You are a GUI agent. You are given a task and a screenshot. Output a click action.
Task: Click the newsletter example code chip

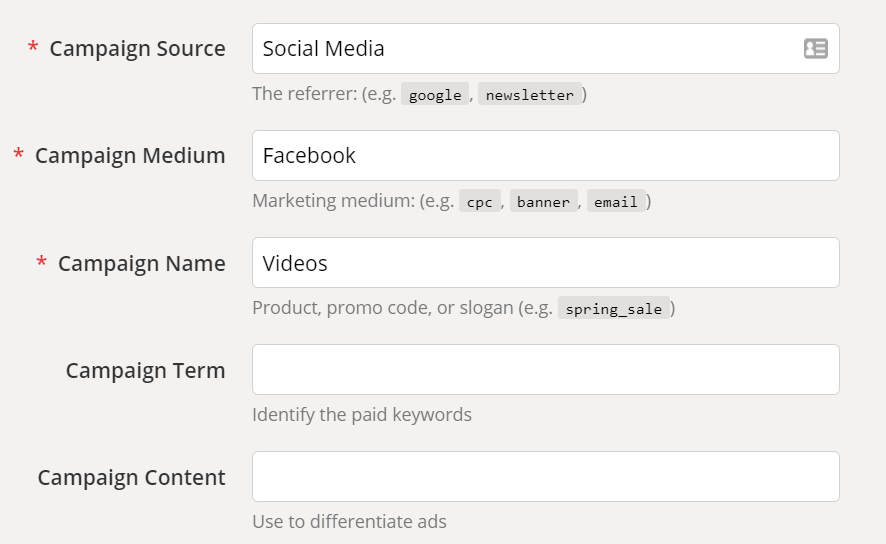point(530,95)
